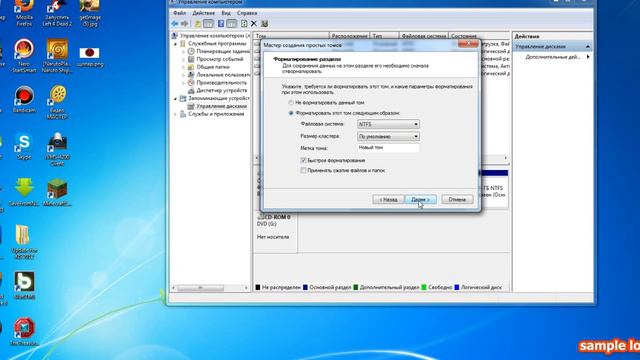Click the Up one level folder icon
640x360 pixels.
pyautogui.click(x=198, y=24)
